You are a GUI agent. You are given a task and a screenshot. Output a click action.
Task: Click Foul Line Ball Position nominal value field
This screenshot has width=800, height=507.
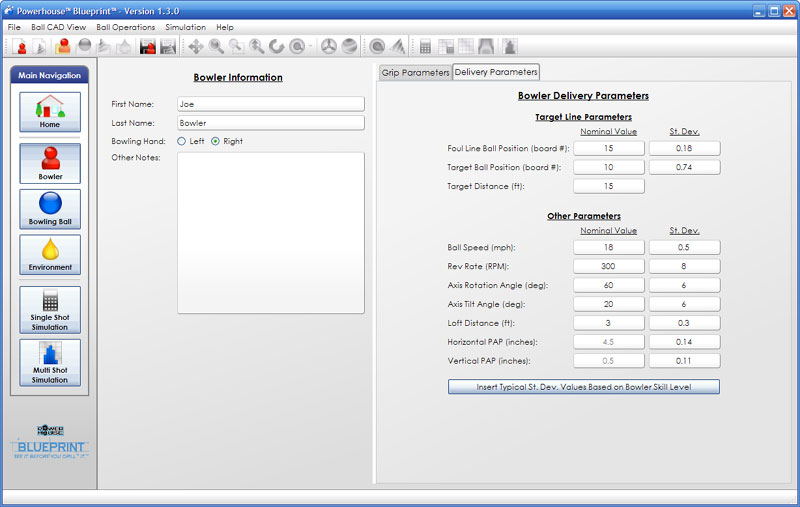tap(609, 148)
